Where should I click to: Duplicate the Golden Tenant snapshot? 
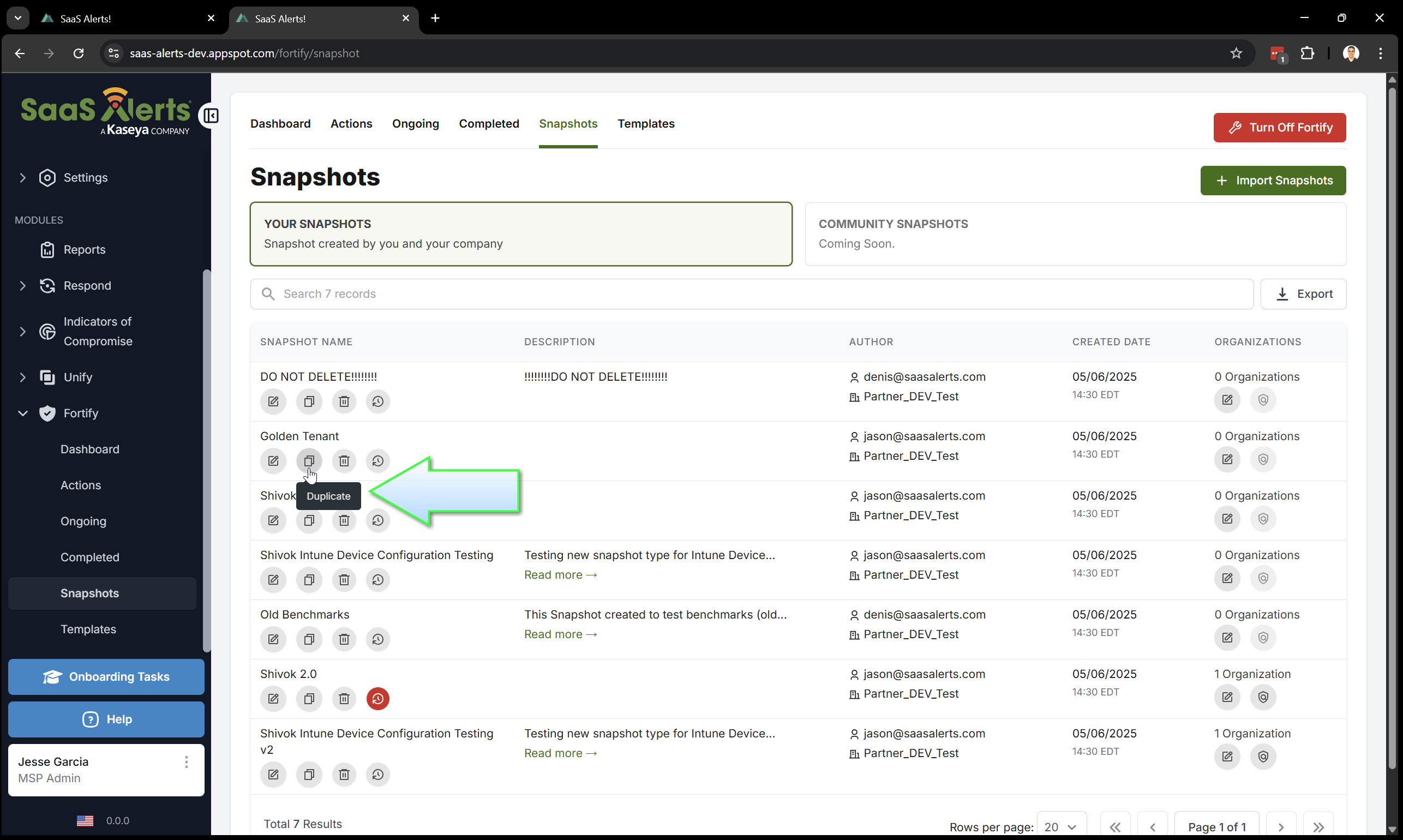point(309,461)
